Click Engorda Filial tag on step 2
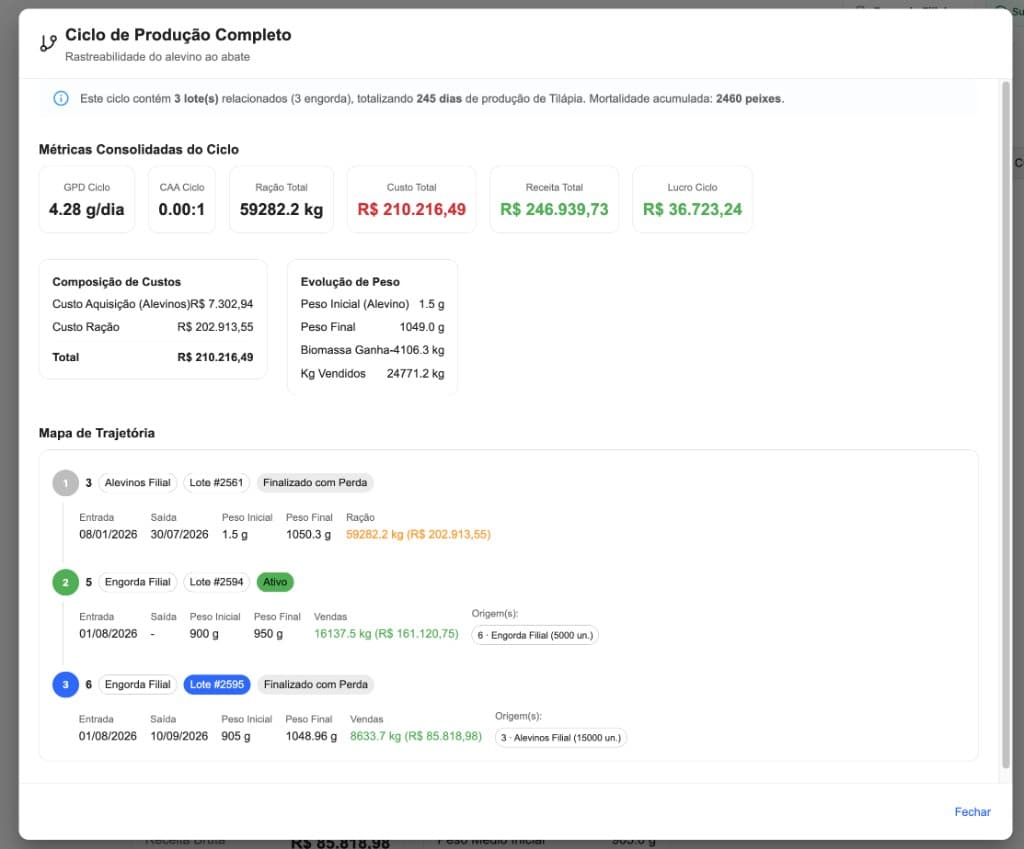The image size is (1024, 849). [x=138, y=582]
